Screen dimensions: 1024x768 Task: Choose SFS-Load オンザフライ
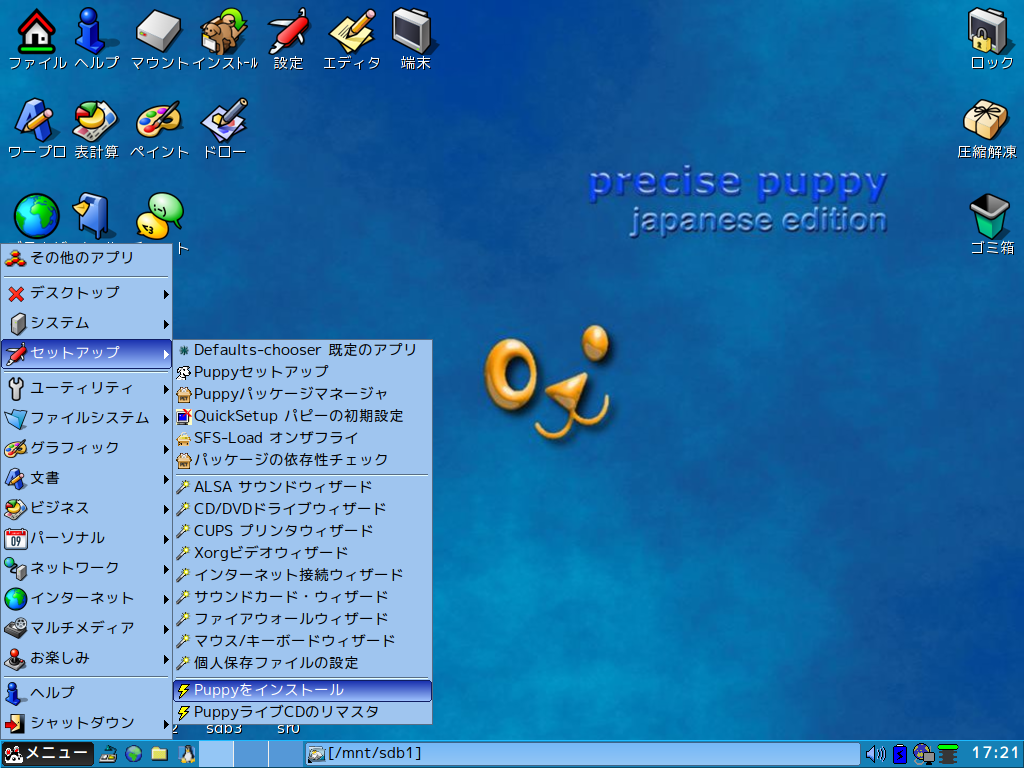pos(302,438)
